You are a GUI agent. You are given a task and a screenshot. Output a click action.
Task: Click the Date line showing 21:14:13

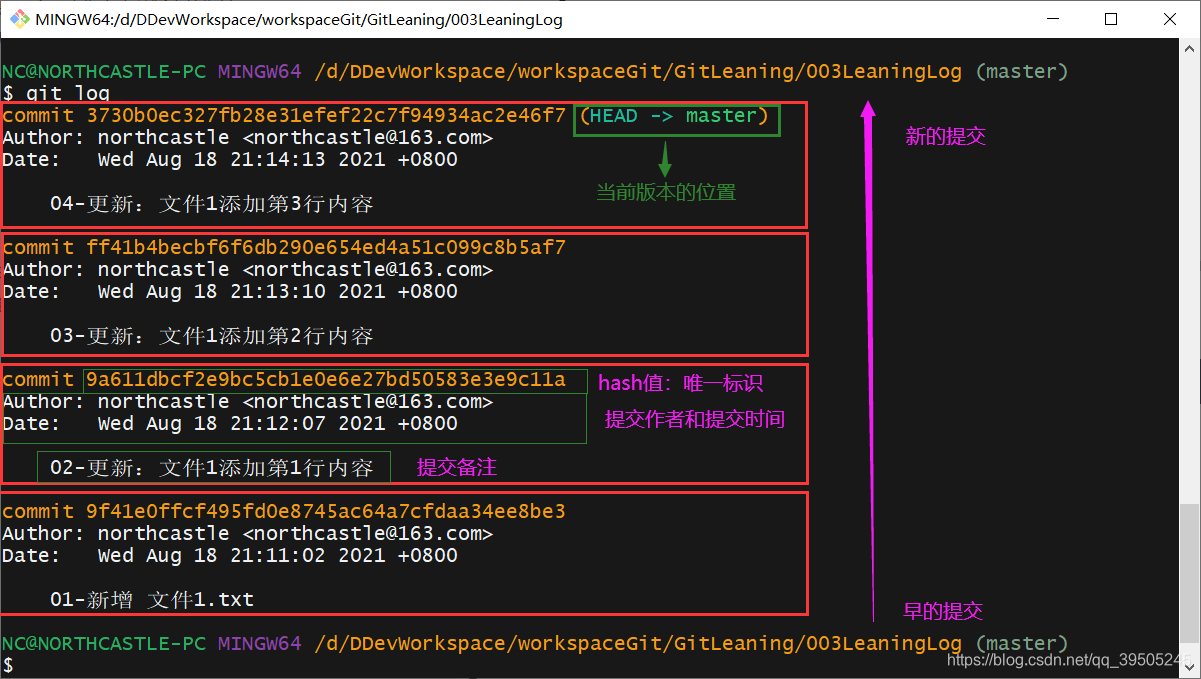(x=230, y=160)
